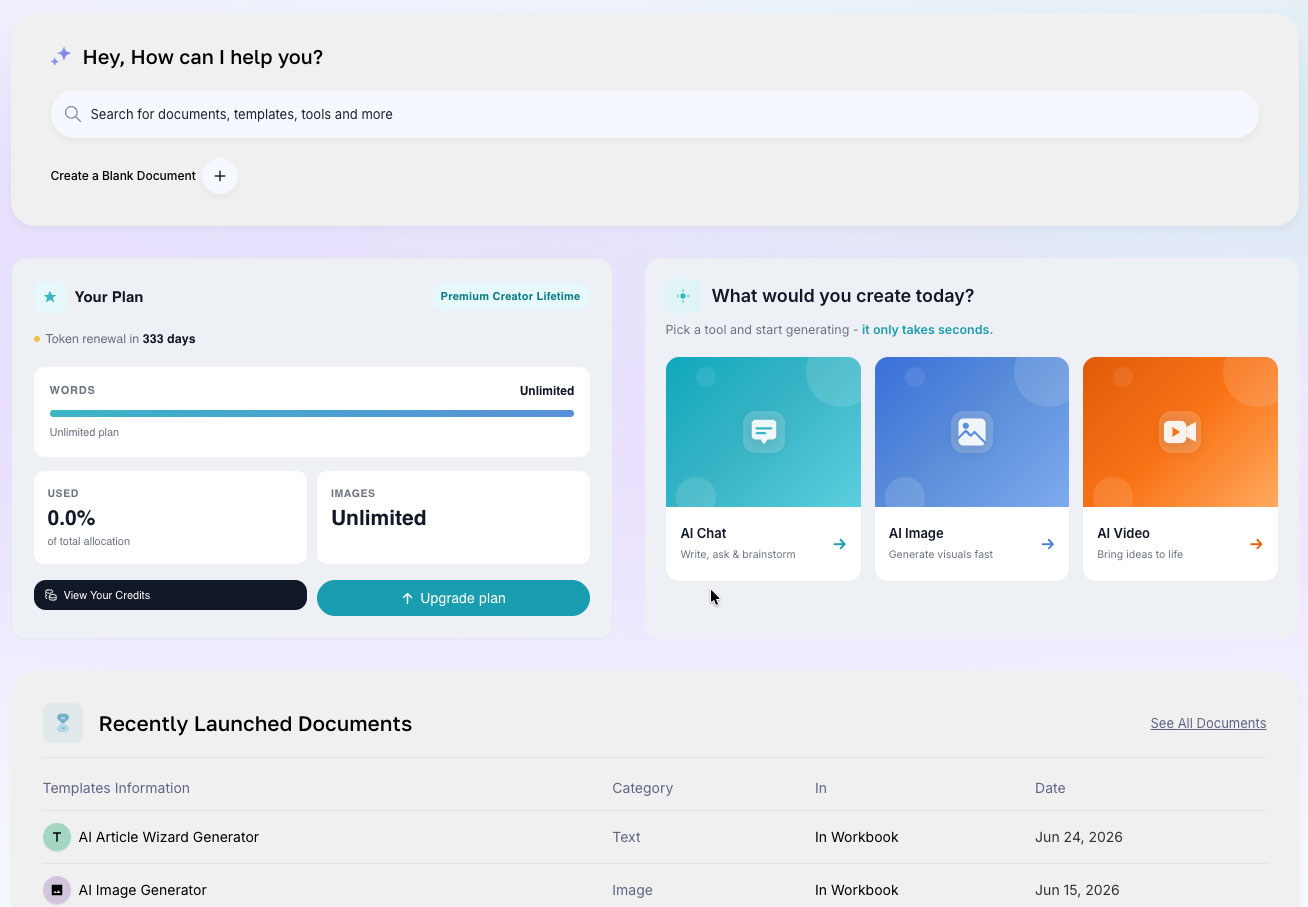Click the Templates Information column header
The width and height of the screenshot is (1308, 907).
click(116, 788)
